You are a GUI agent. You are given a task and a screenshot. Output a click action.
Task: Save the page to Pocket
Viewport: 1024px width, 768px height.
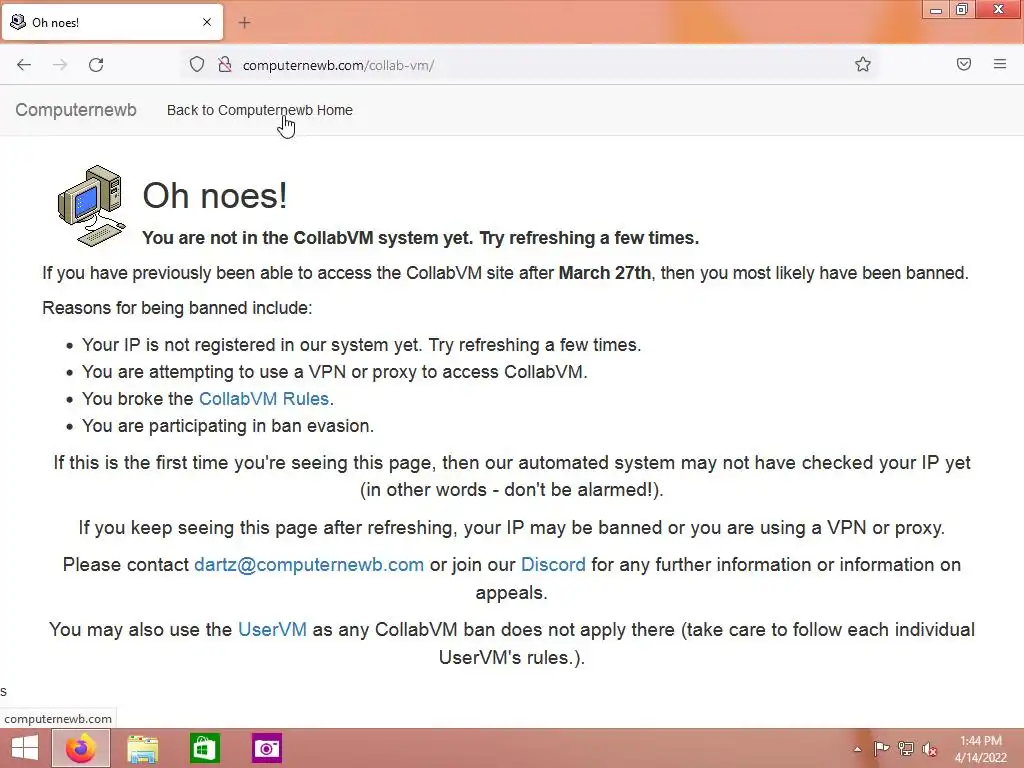(964, 64)
